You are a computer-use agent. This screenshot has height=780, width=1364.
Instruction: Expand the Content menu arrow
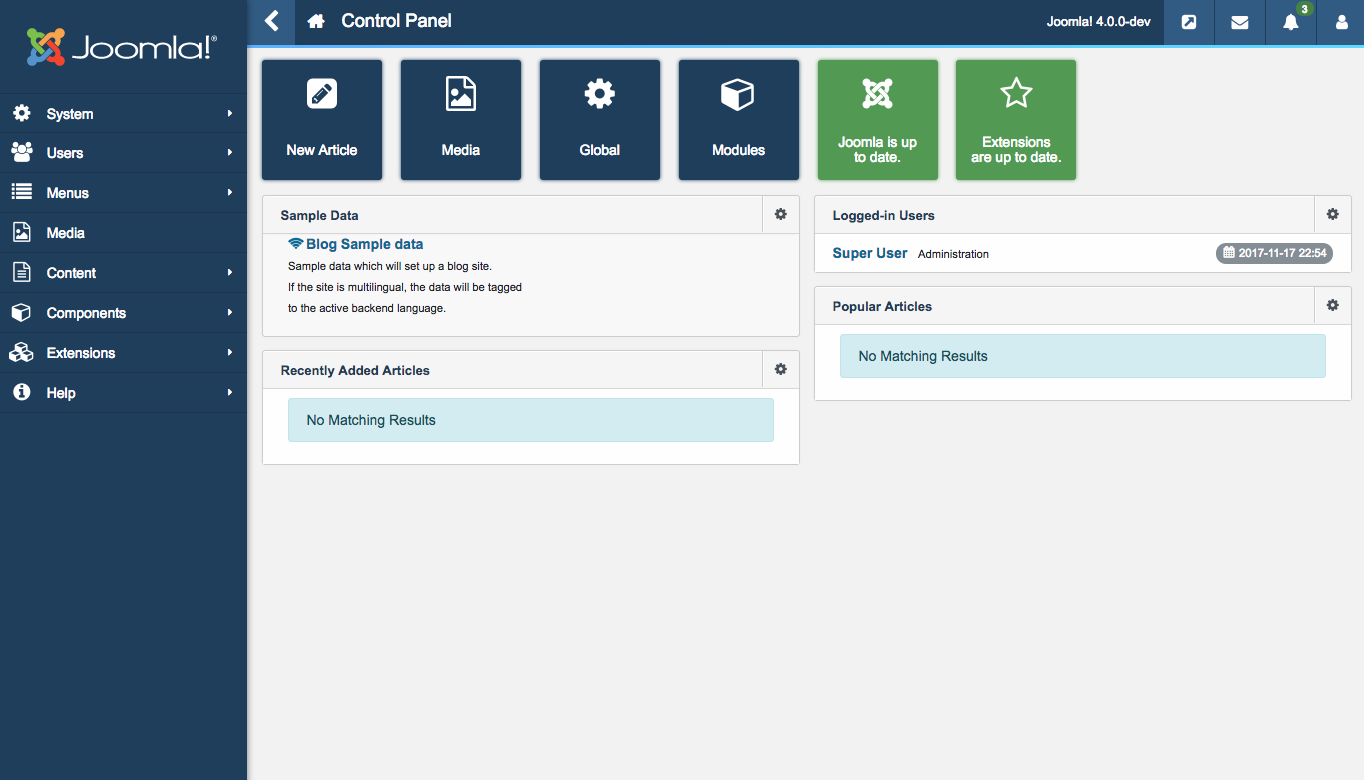[x=230, y=273]
